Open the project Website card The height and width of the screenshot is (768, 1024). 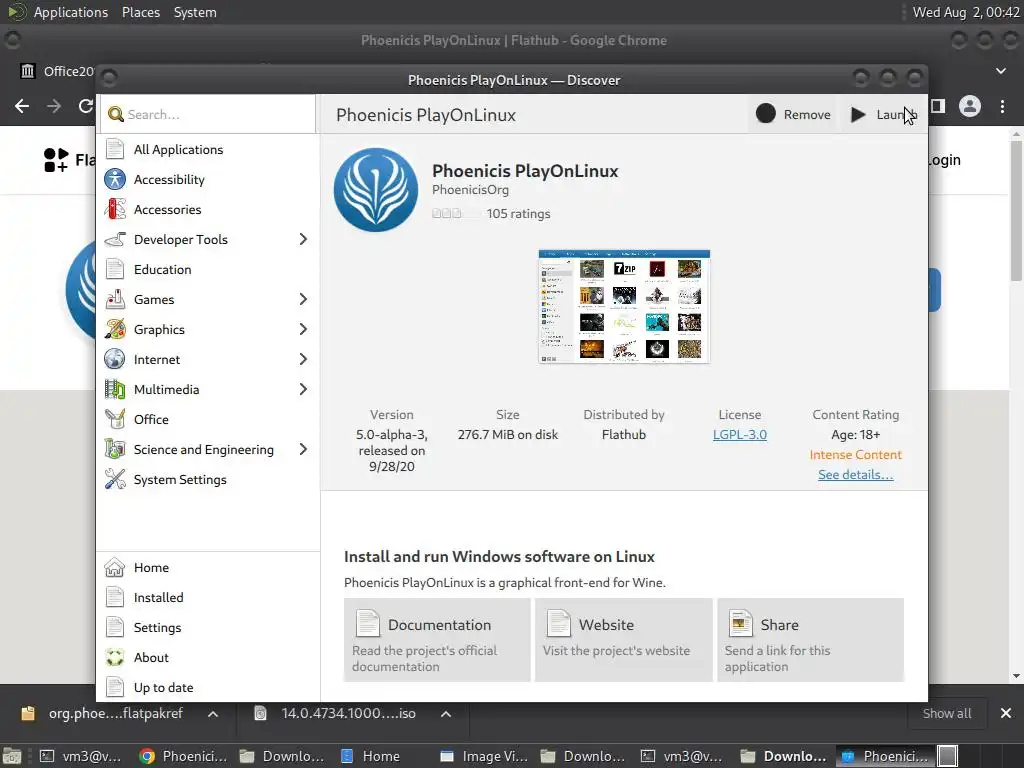point(624,640)
